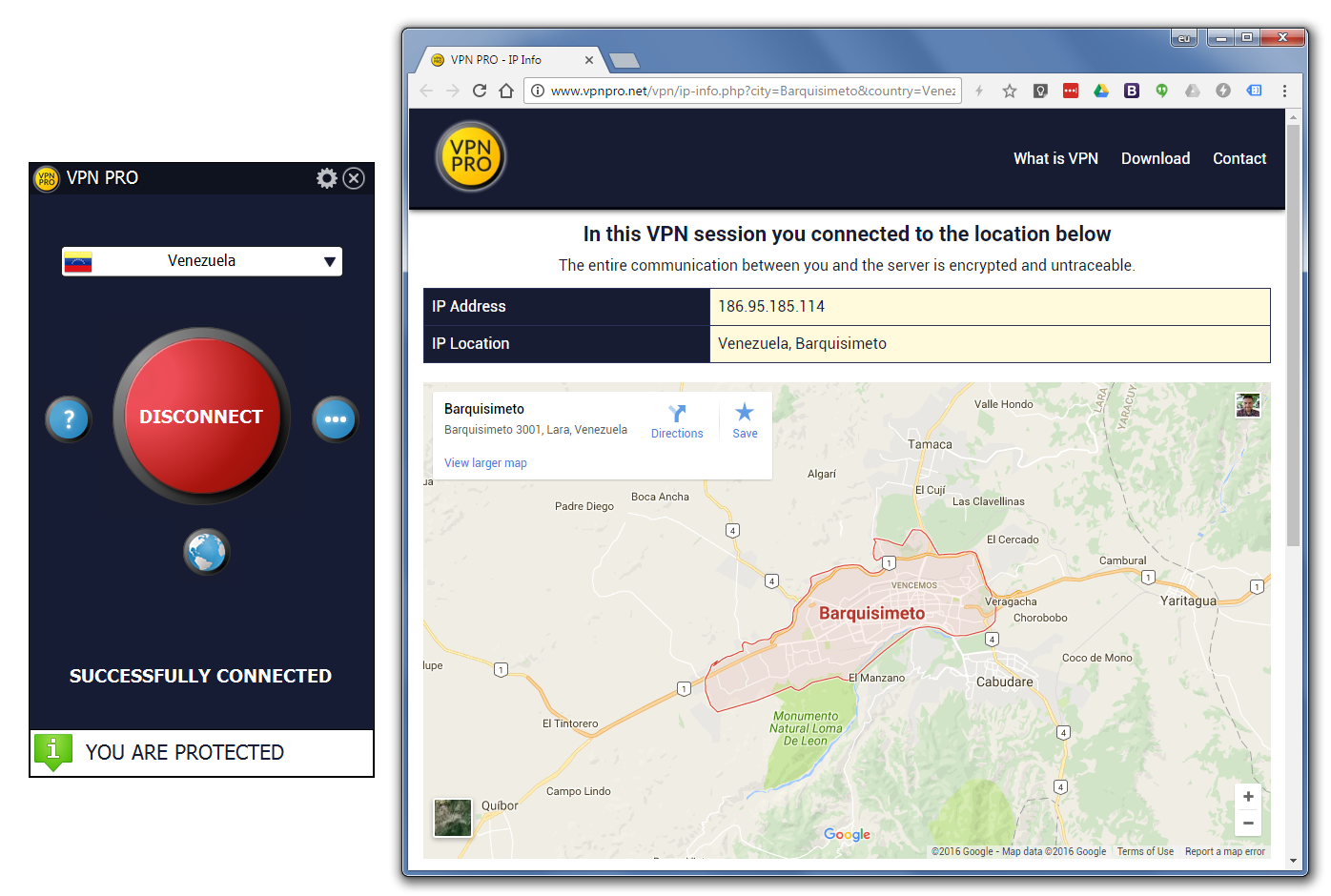1331x896 pixels.
Task: Click the user profile button in browser title bar
Action: [1183, 38]
